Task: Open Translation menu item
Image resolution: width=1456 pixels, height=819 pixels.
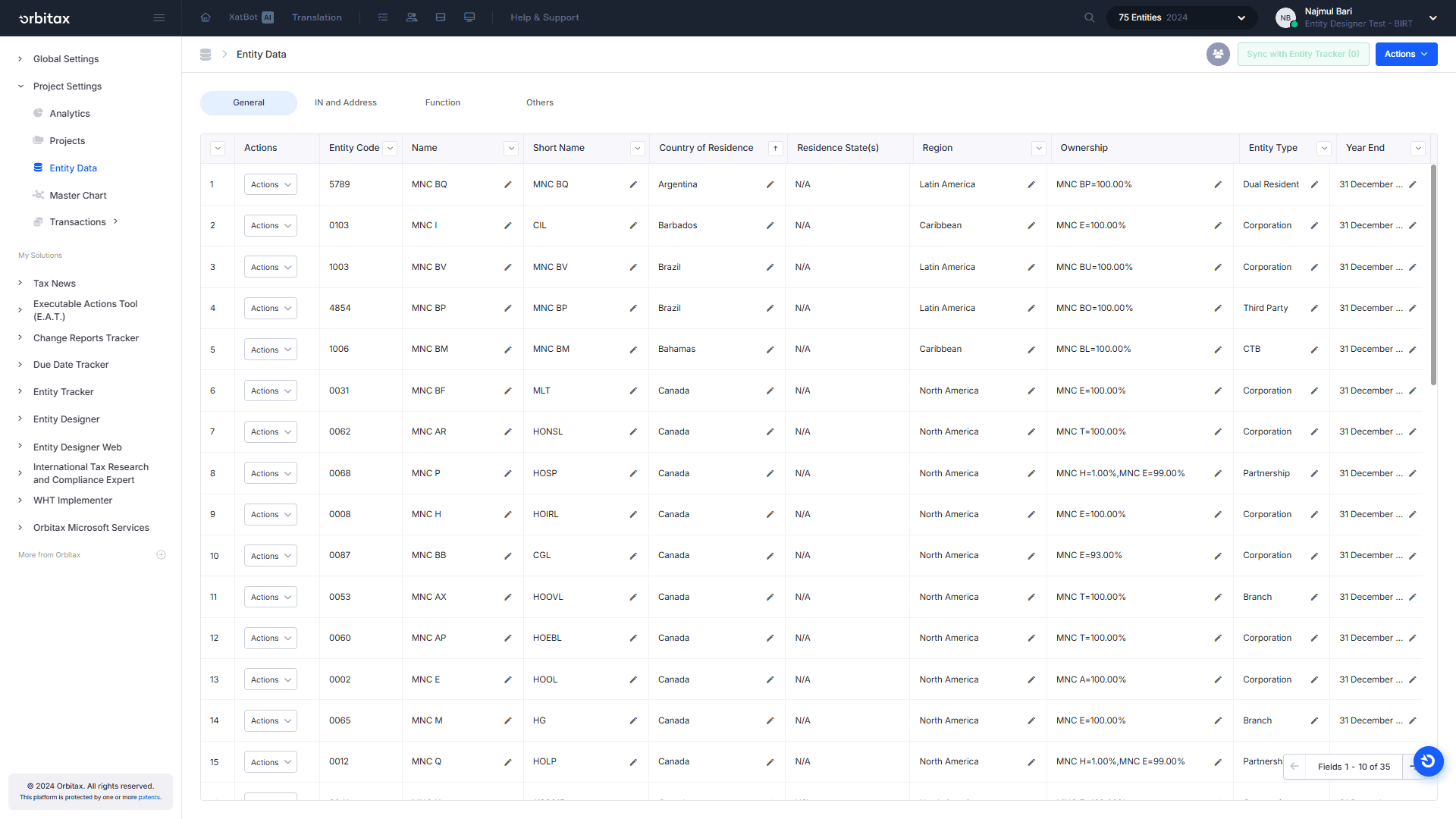Action: pyautogui.click(x=317, y=17)
